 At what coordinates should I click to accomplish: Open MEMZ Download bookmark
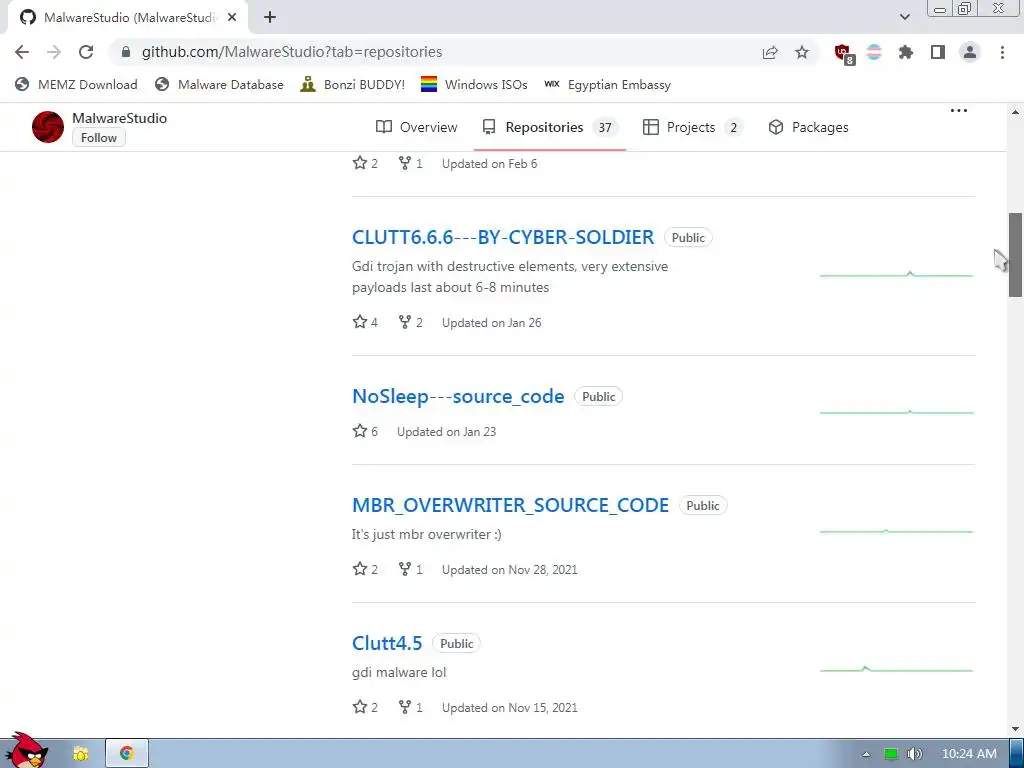[76, 84]
